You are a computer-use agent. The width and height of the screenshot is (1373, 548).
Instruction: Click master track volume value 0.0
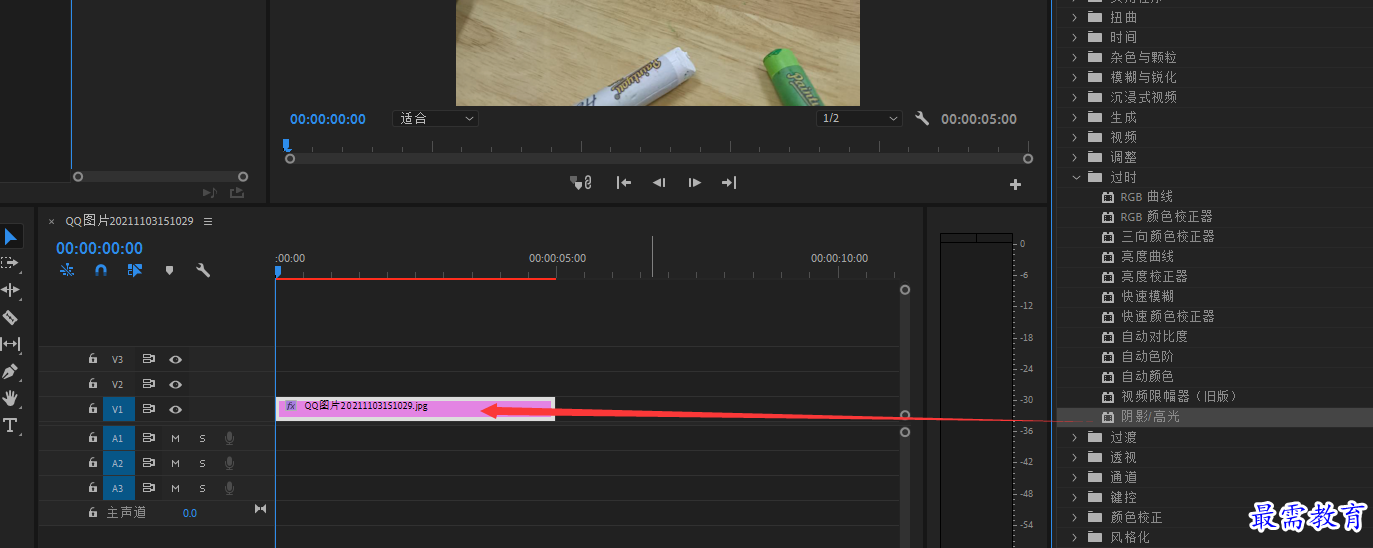190,513
